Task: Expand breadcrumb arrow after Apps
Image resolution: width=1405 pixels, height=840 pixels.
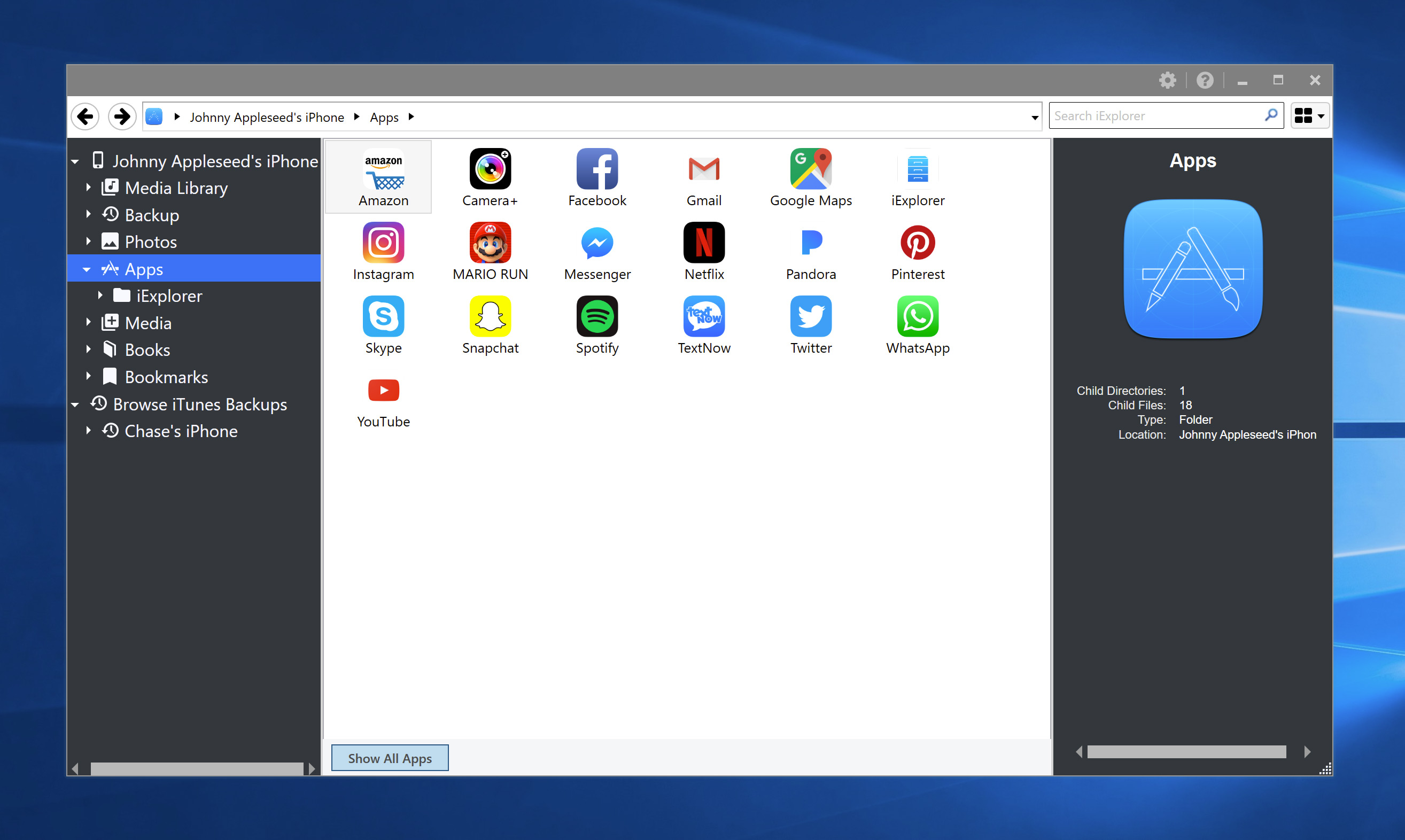Action: (x=412, y=116)
